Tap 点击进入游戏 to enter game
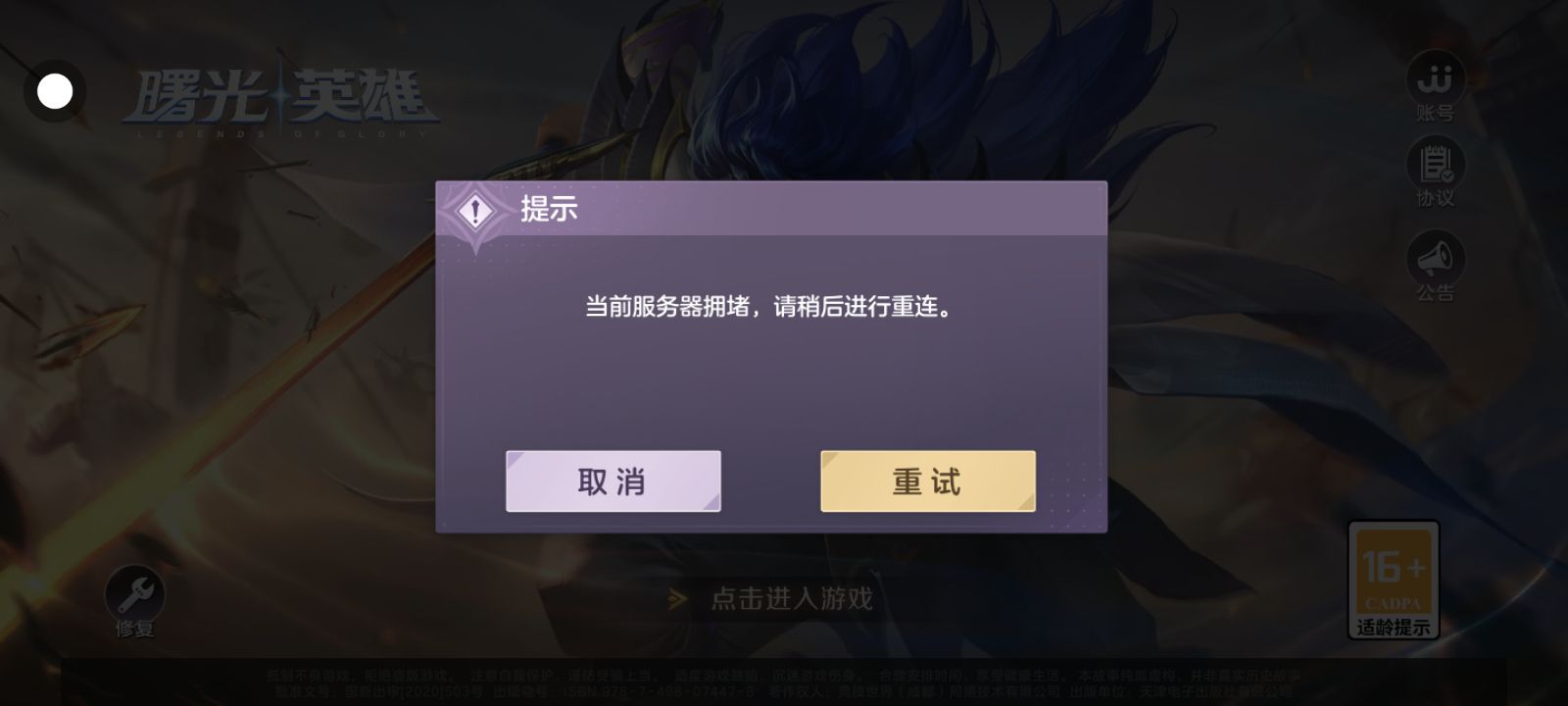 [x=791, y=598]
